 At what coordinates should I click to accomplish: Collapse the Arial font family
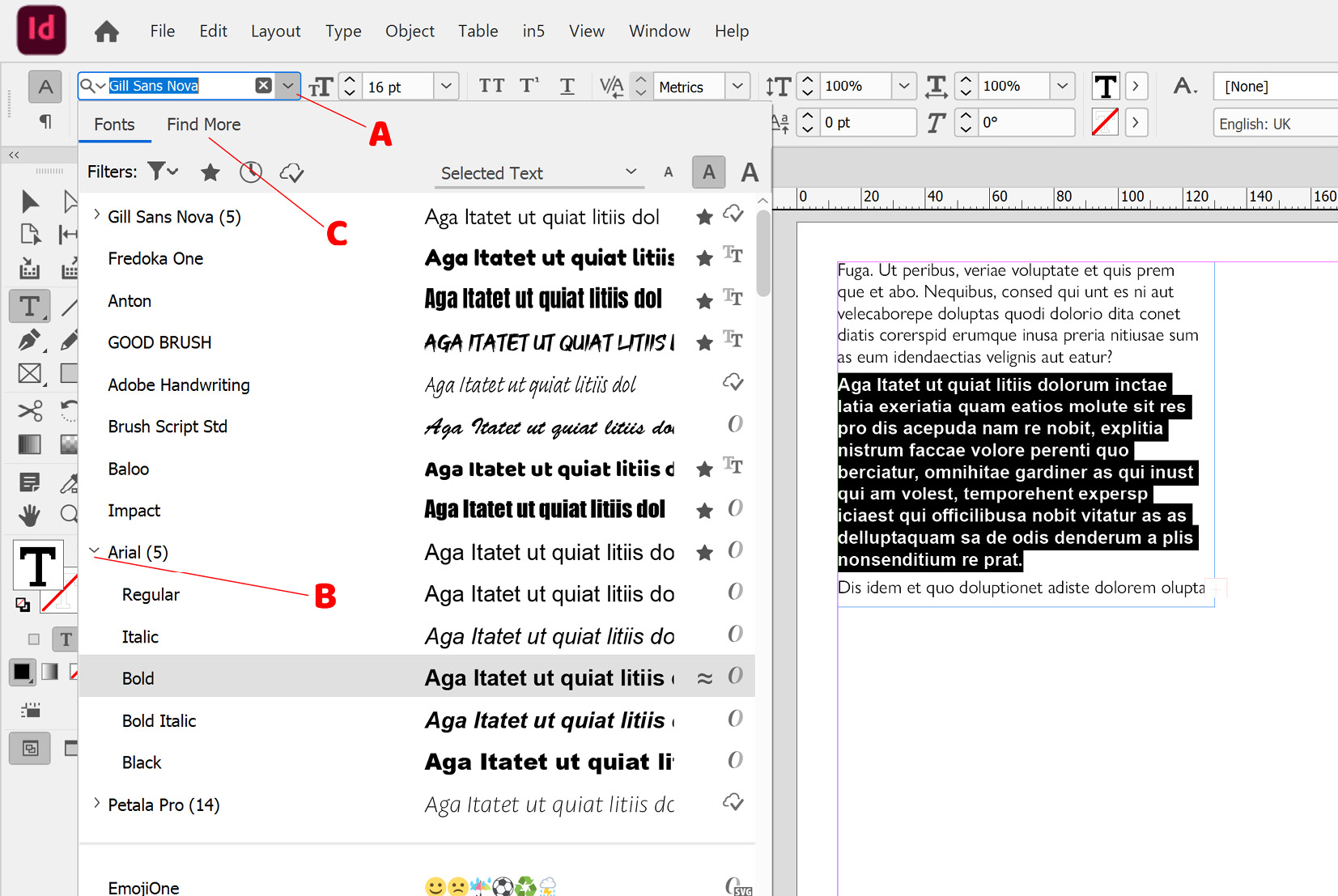point(95,551)
